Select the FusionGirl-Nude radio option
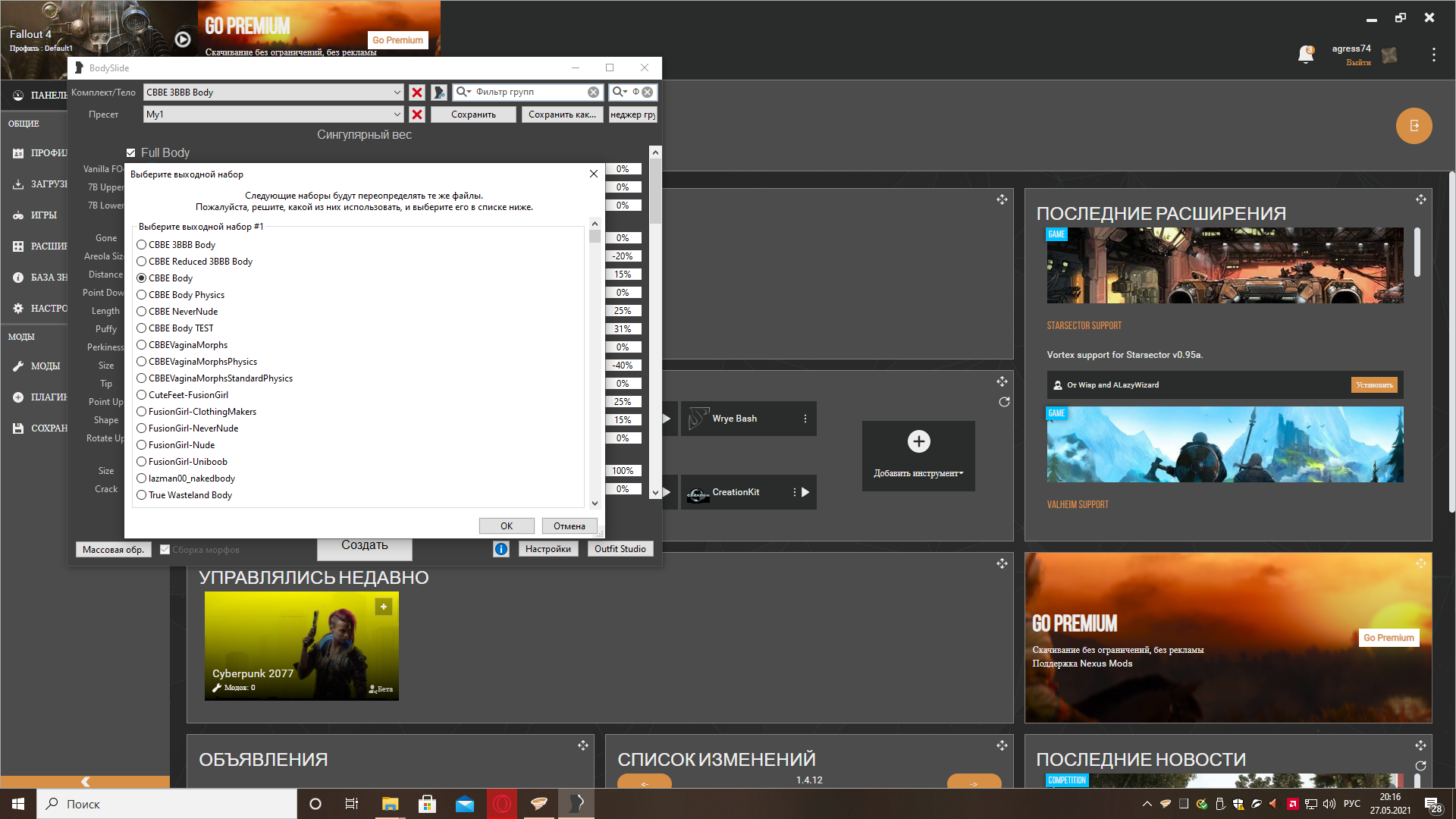 point(142,445)
